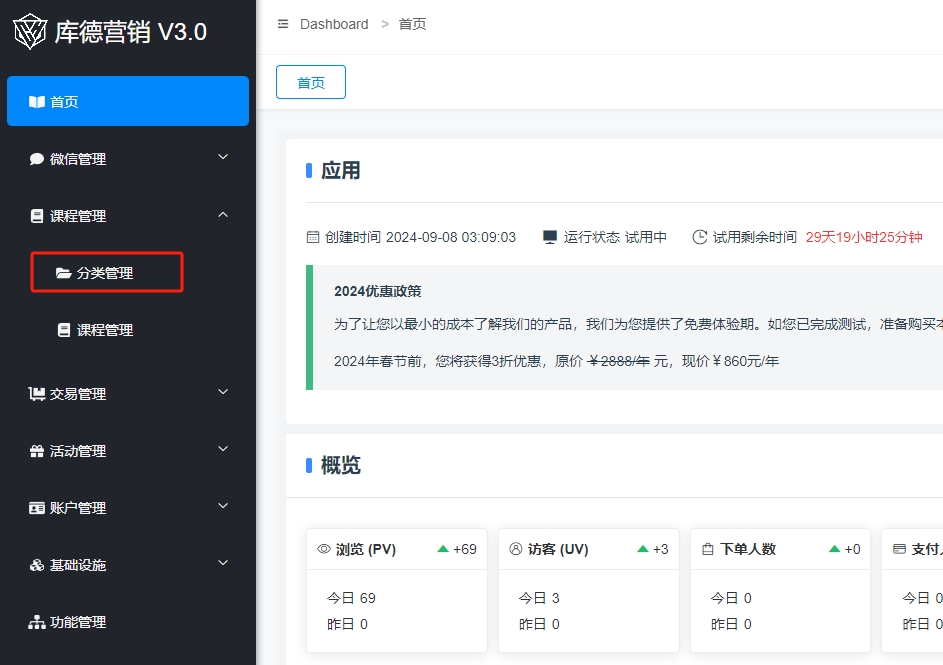The image size is (943, 665).
Task: Select the 首页 item in sidebar
Action: 128,101
